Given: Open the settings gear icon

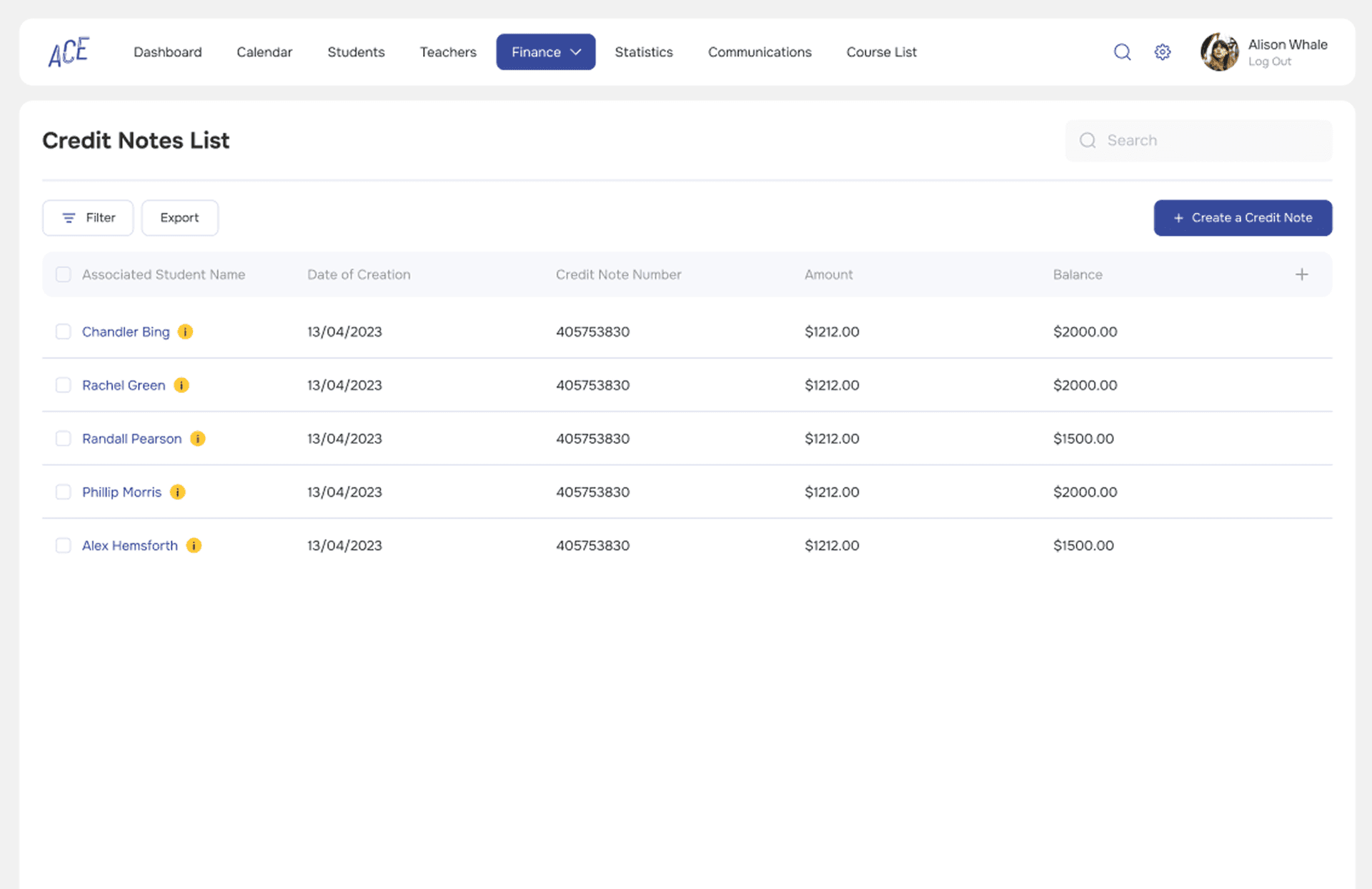Looking at the screenshot, I should [1162, 51].
